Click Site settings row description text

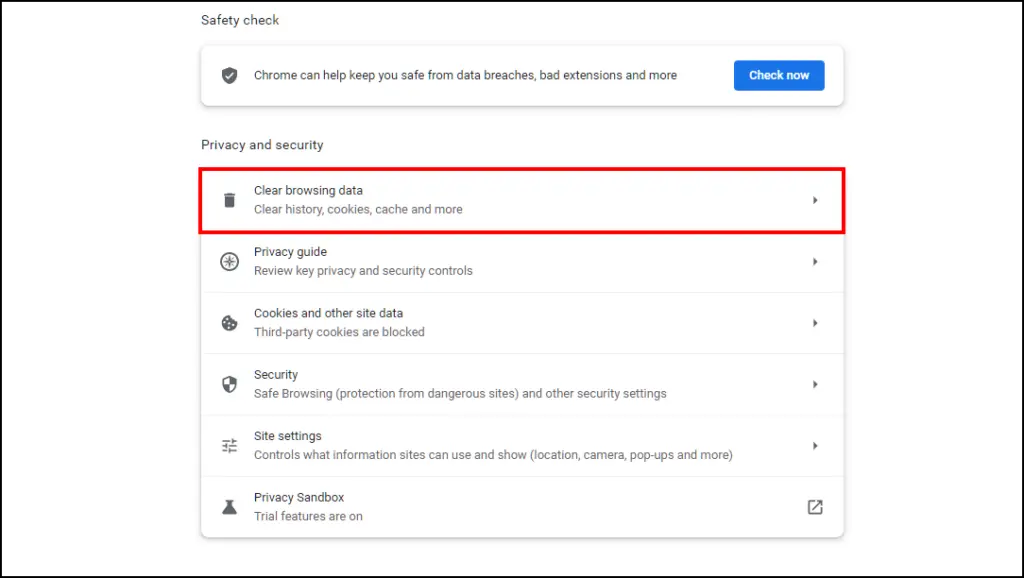[493, 455]
